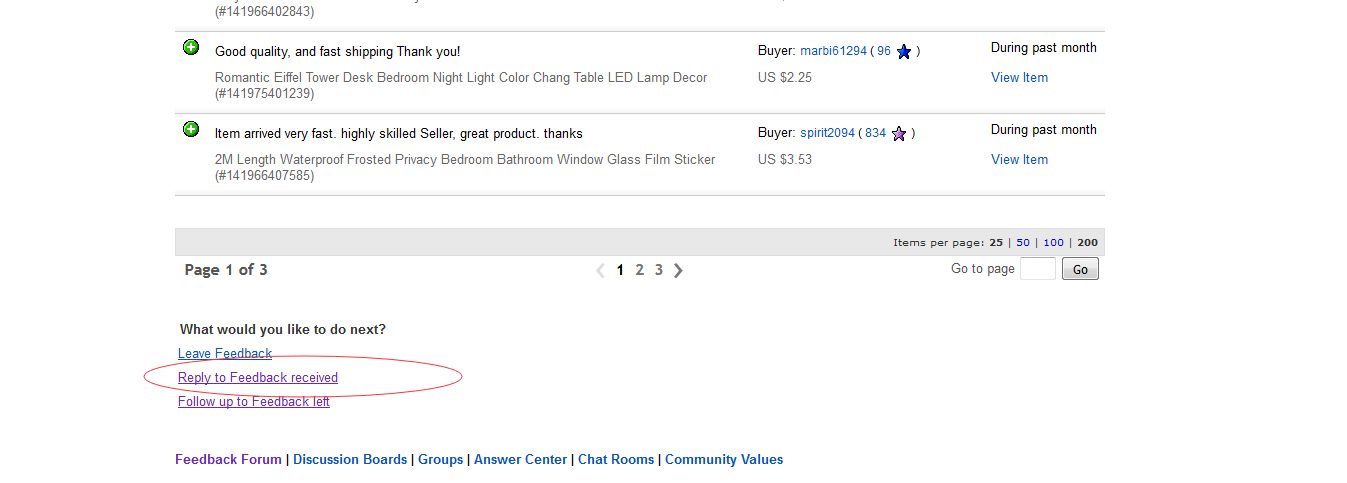Click blue star next to marbi61294's score
The height and width of the screenshot is (483, 1347).
click(x=904, y=52)
